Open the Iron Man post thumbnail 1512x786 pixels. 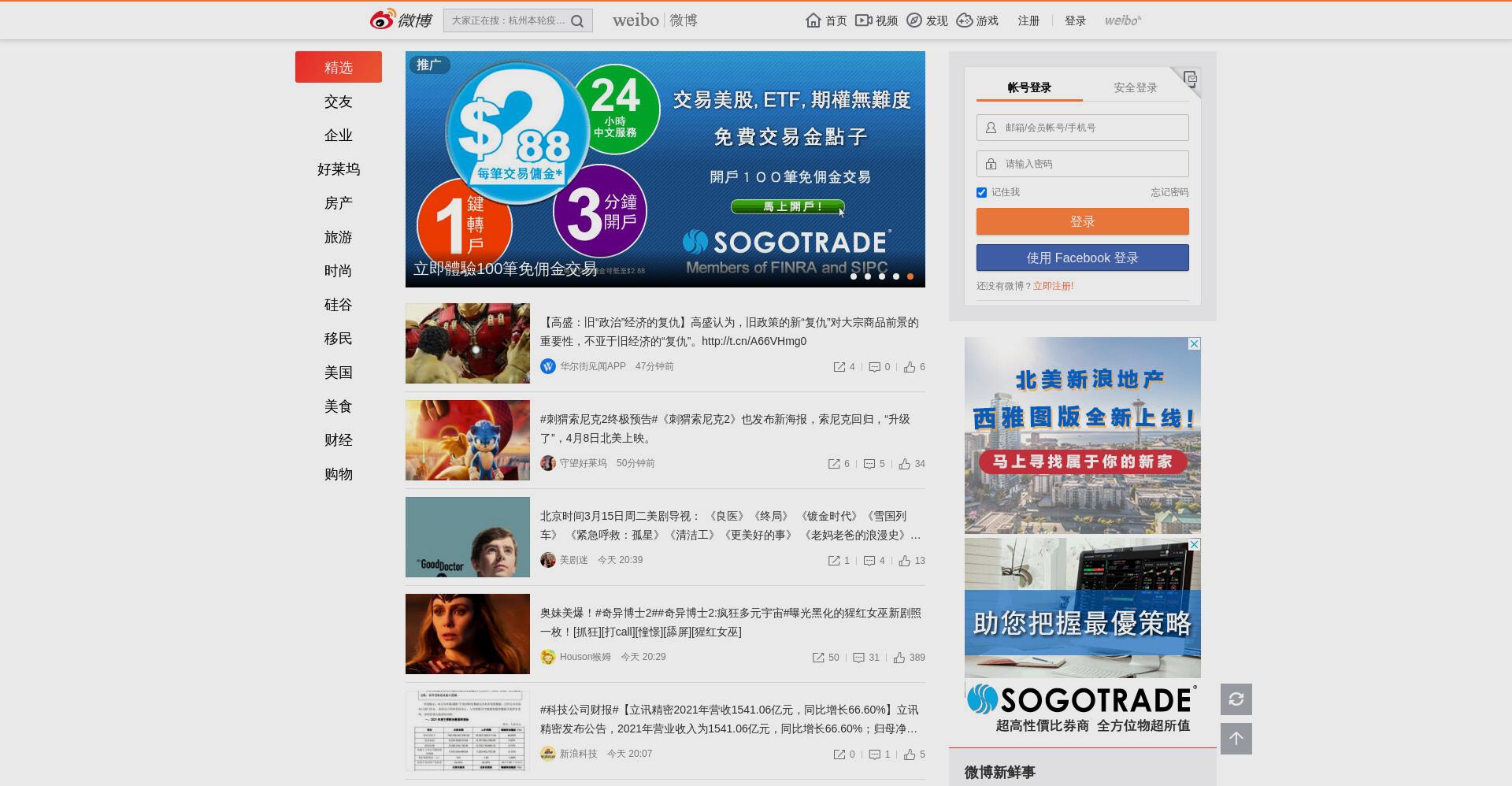[x=468, y=343]
